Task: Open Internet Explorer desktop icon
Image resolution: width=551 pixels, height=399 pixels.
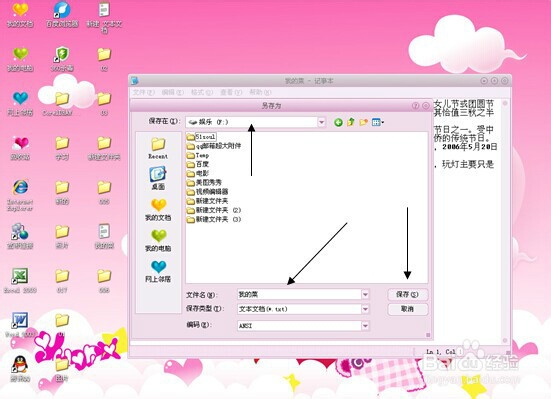Action: point(20,194)
